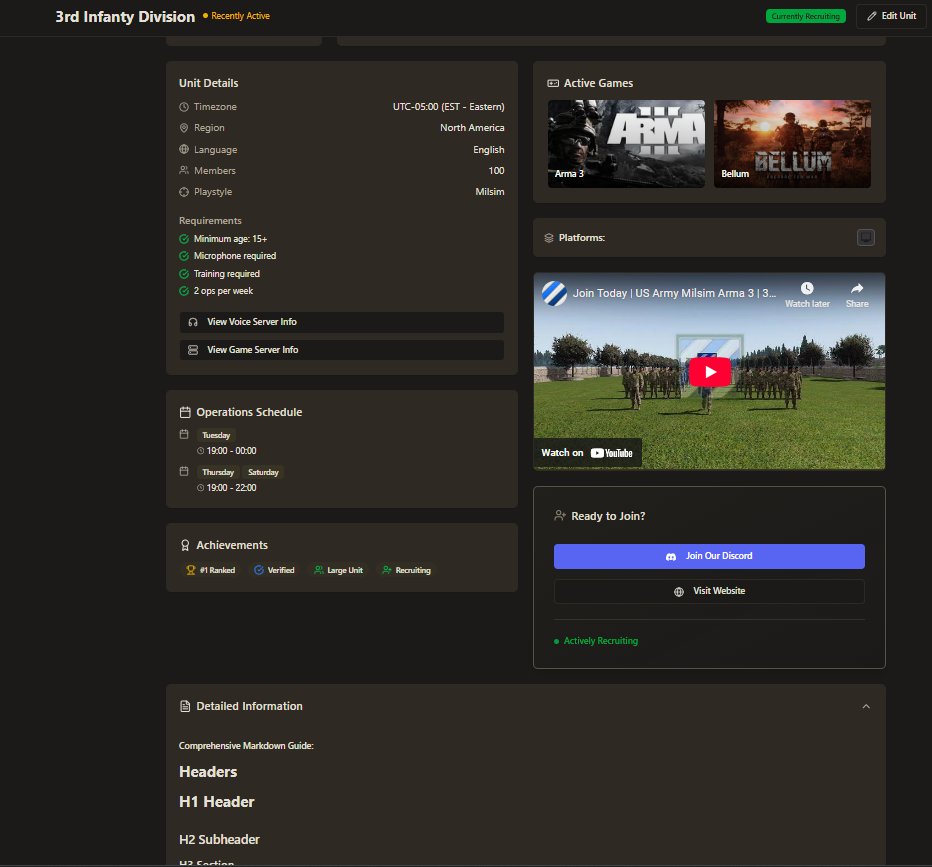Screen dimensions: 932x867
Task: Open View Game Server Info
Action: click(x=342, y=350)
